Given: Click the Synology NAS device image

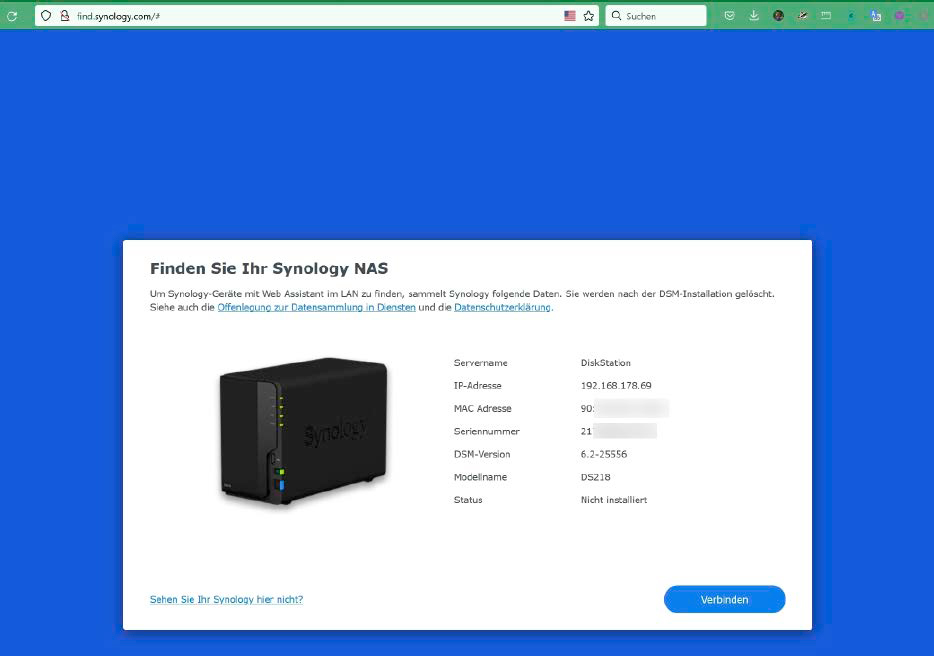Looking at the screenshot, I should (304, 431).
